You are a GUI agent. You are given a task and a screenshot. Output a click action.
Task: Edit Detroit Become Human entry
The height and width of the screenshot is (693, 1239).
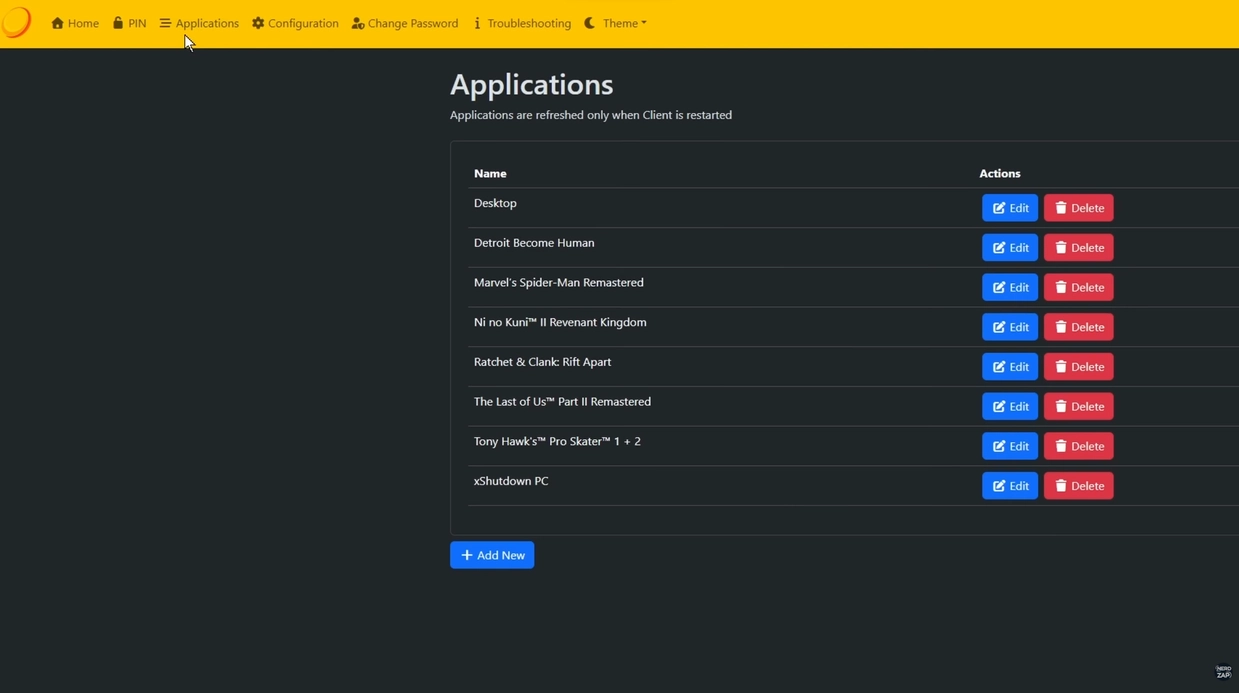click(1010, 248)
